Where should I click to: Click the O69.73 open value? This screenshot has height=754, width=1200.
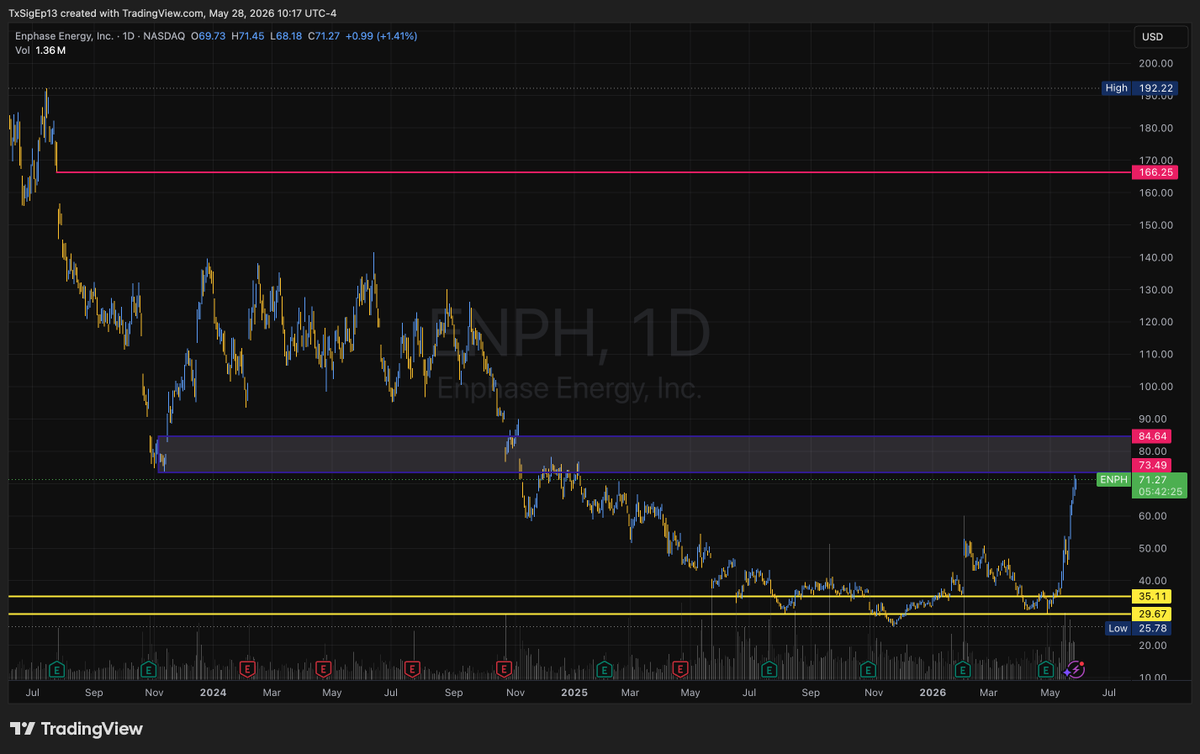(x=209, y=36)
